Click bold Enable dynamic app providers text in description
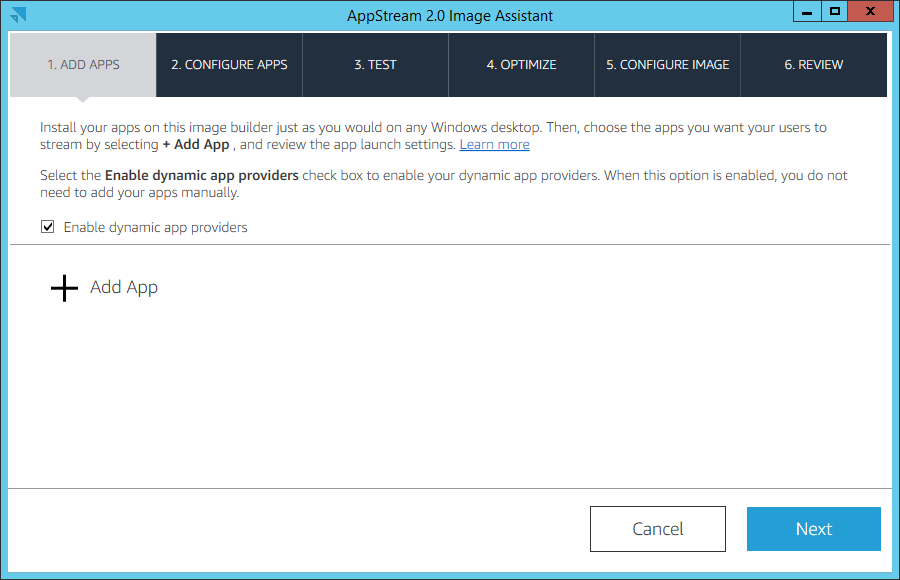The width and height of the screenshot is (900, 580). click(x=201, y=176)
